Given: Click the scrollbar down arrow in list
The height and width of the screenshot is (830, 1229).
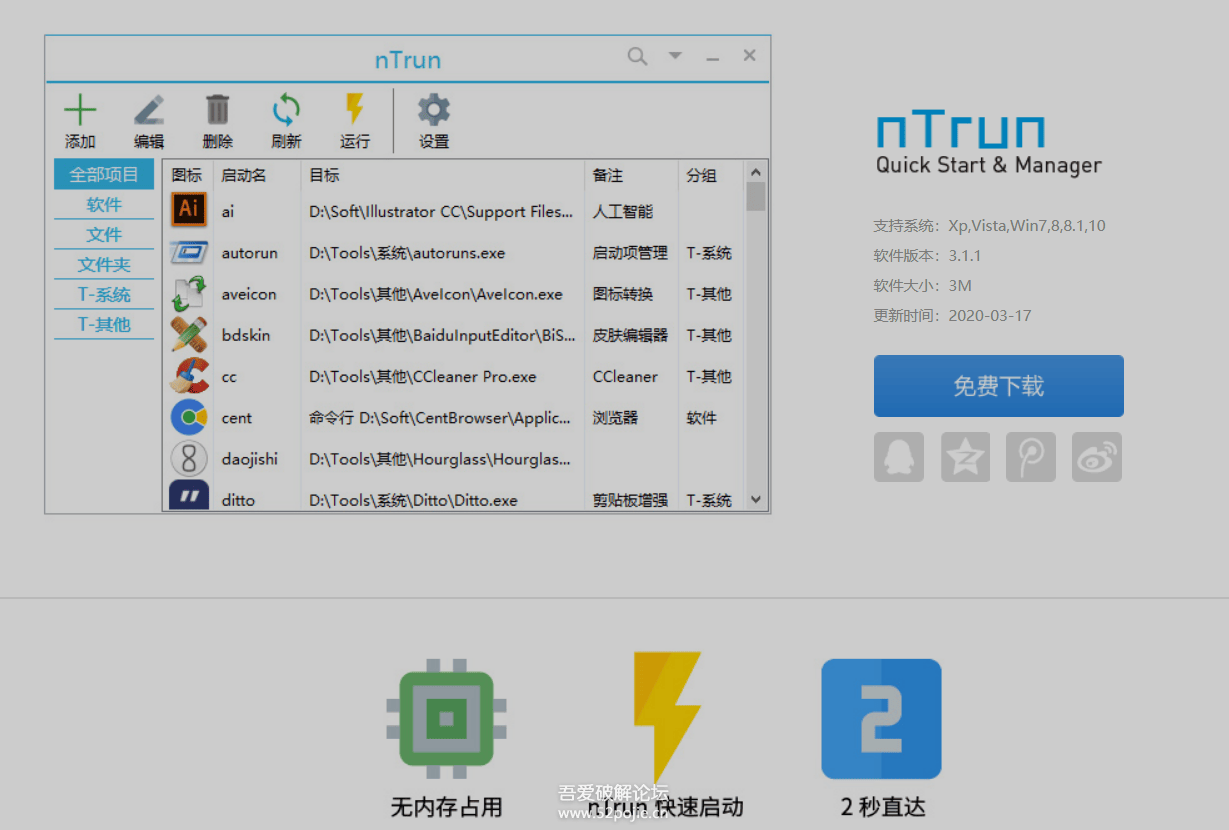Looking at the screenshot, I should click(x=756, y=500).
